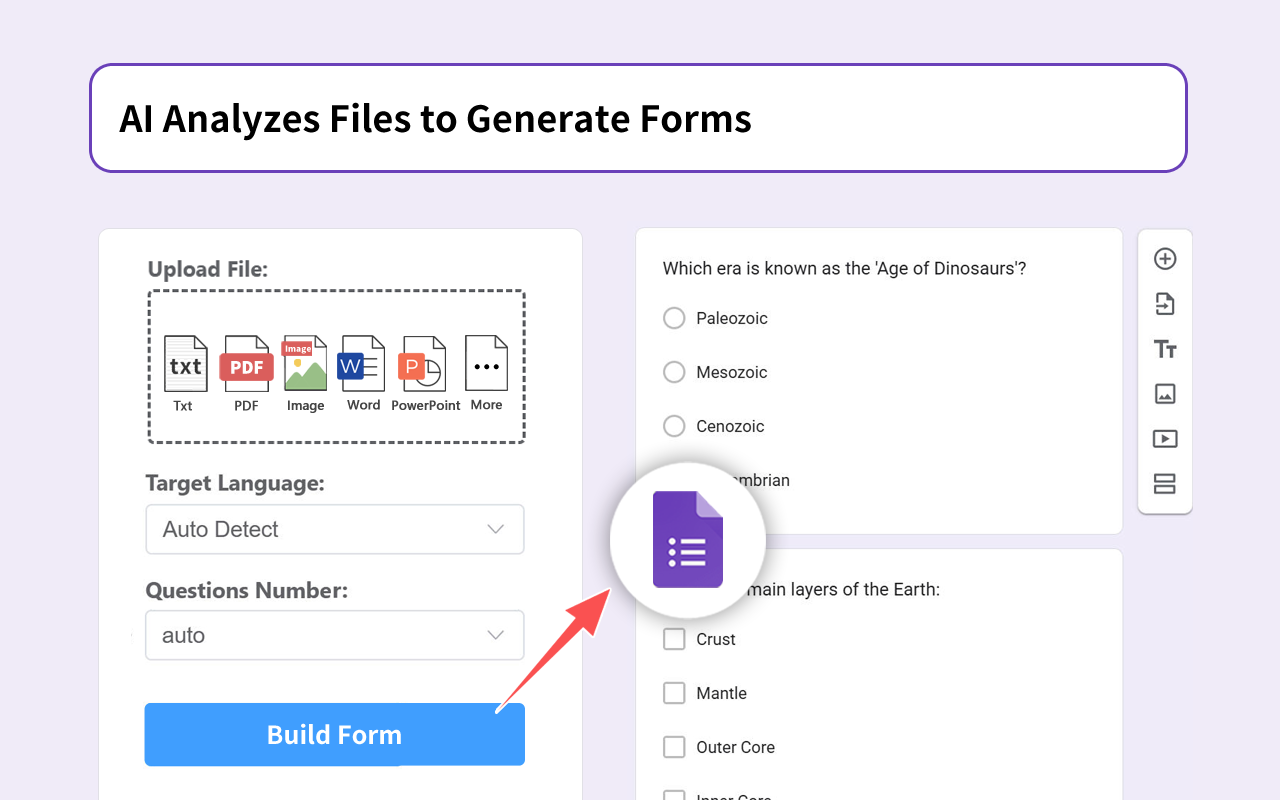Select the Txt file type icon
Viewport: 1280px width, 800px height.
[185, 365]
